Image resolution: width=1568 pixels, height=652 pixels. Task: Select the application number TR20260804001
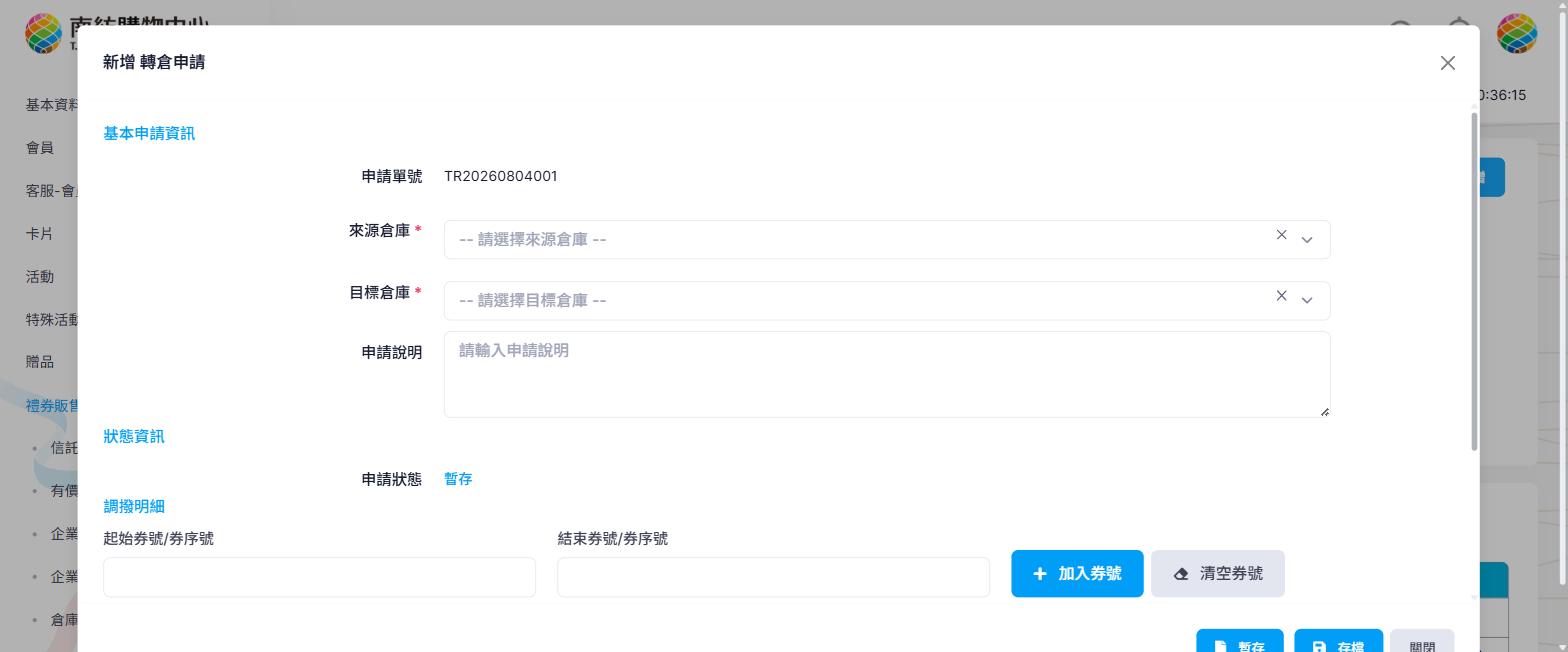(x=501, y=176)
